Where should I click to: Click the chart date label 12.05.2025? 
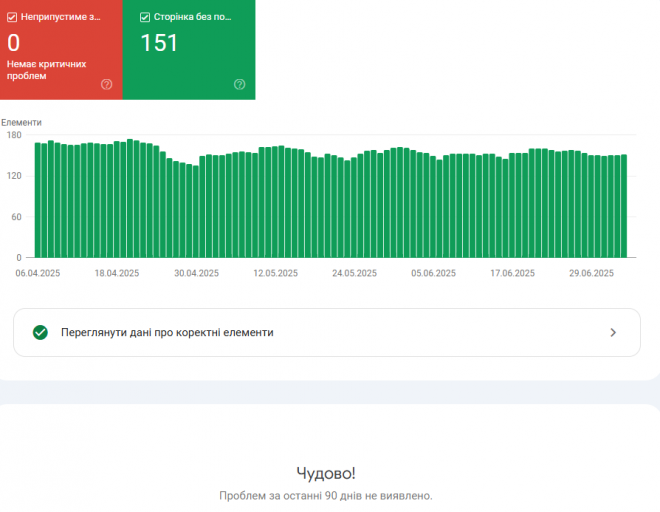point(276,273)
